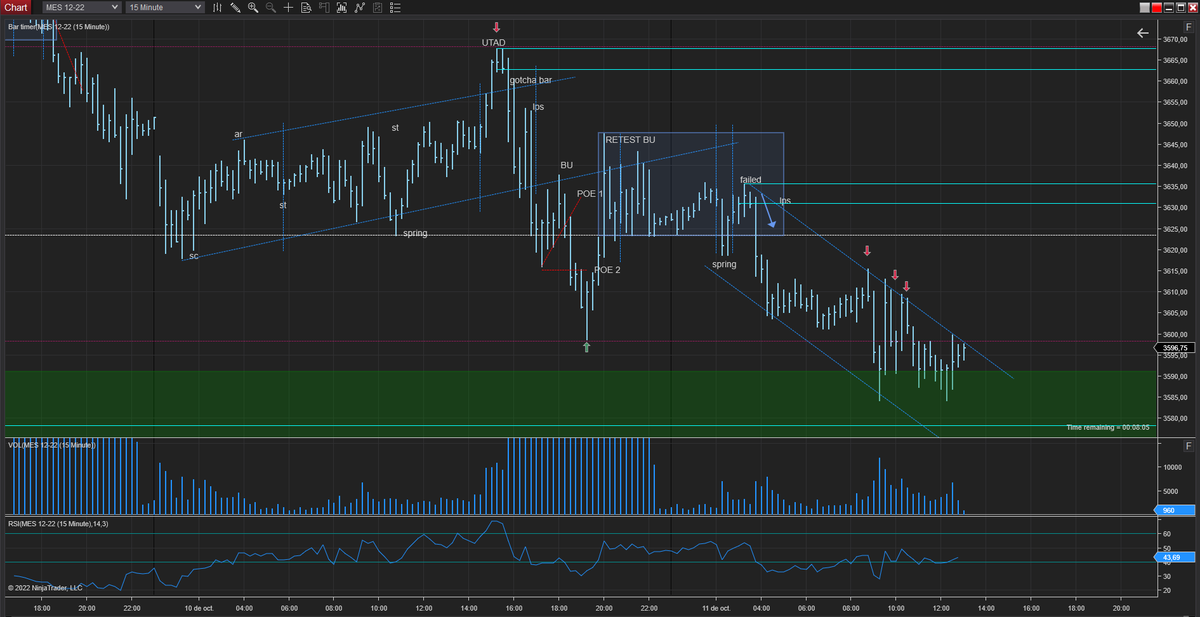Open the Strategies clipboard icon
The image size is (1200, 617).
[x=376, y=7]
